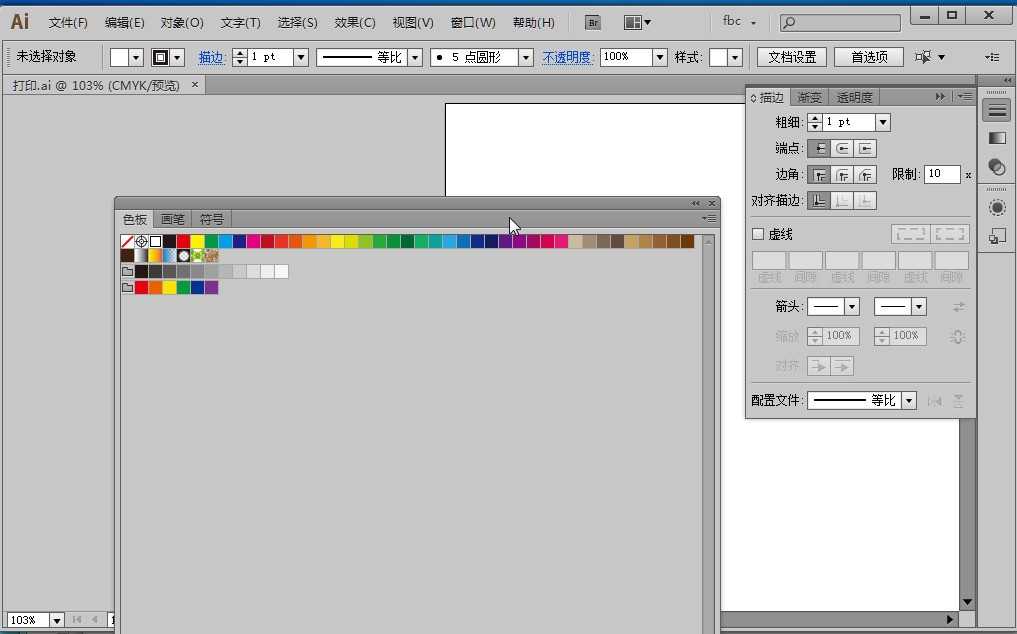
Task: Enable the 虚线 dashed line checkbox
Action: click(758, 234)
